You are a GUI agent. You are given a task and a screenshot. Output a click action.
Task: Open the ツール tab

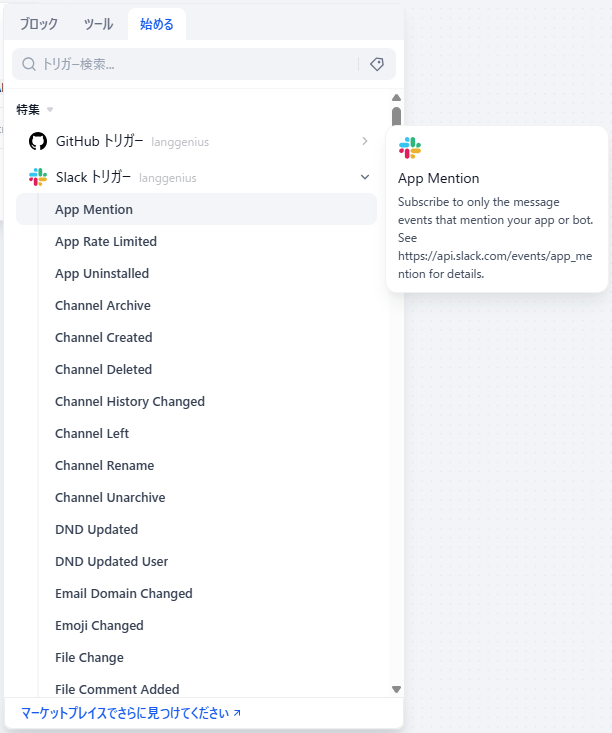[x=98, y=24]
